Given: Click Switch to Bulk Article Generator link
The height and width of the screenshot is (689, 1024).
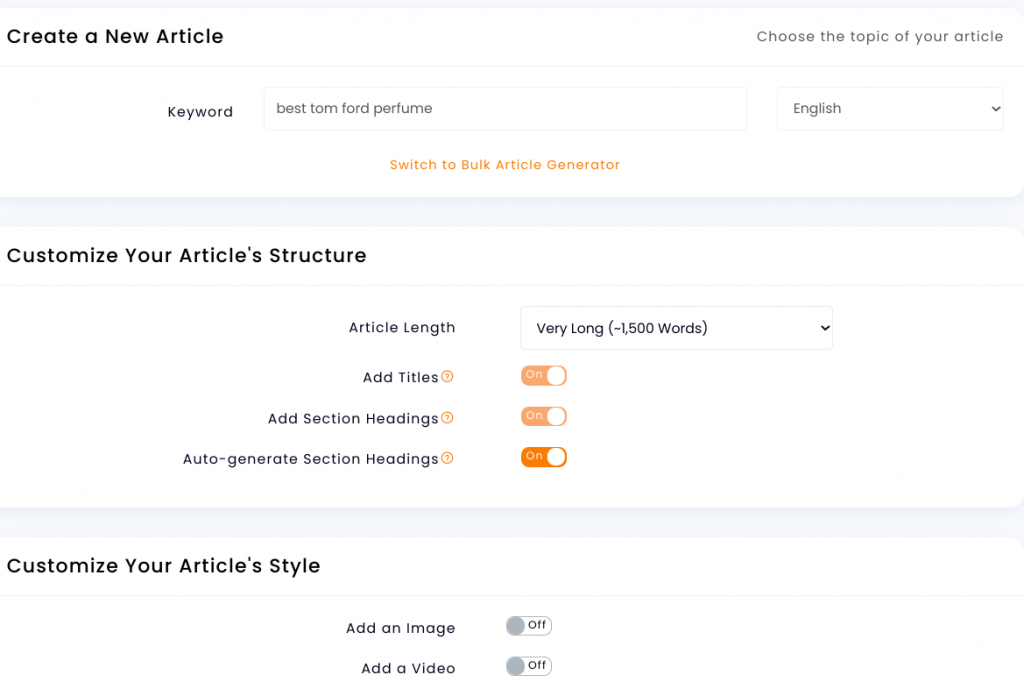Looking at the screenshot, I should (x=505, y=165).
